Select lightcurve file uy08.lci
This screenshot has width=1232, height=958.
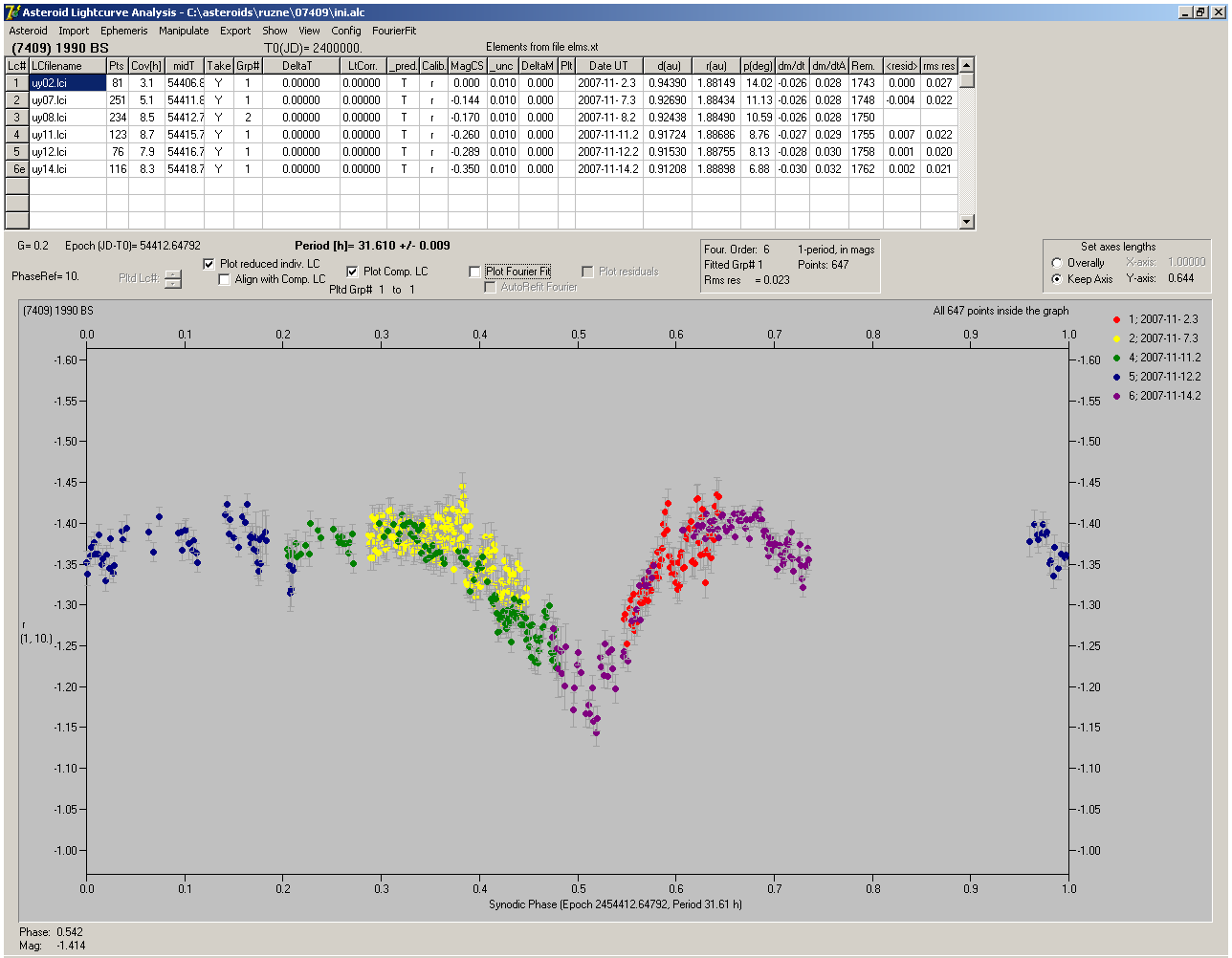[67, 118]
